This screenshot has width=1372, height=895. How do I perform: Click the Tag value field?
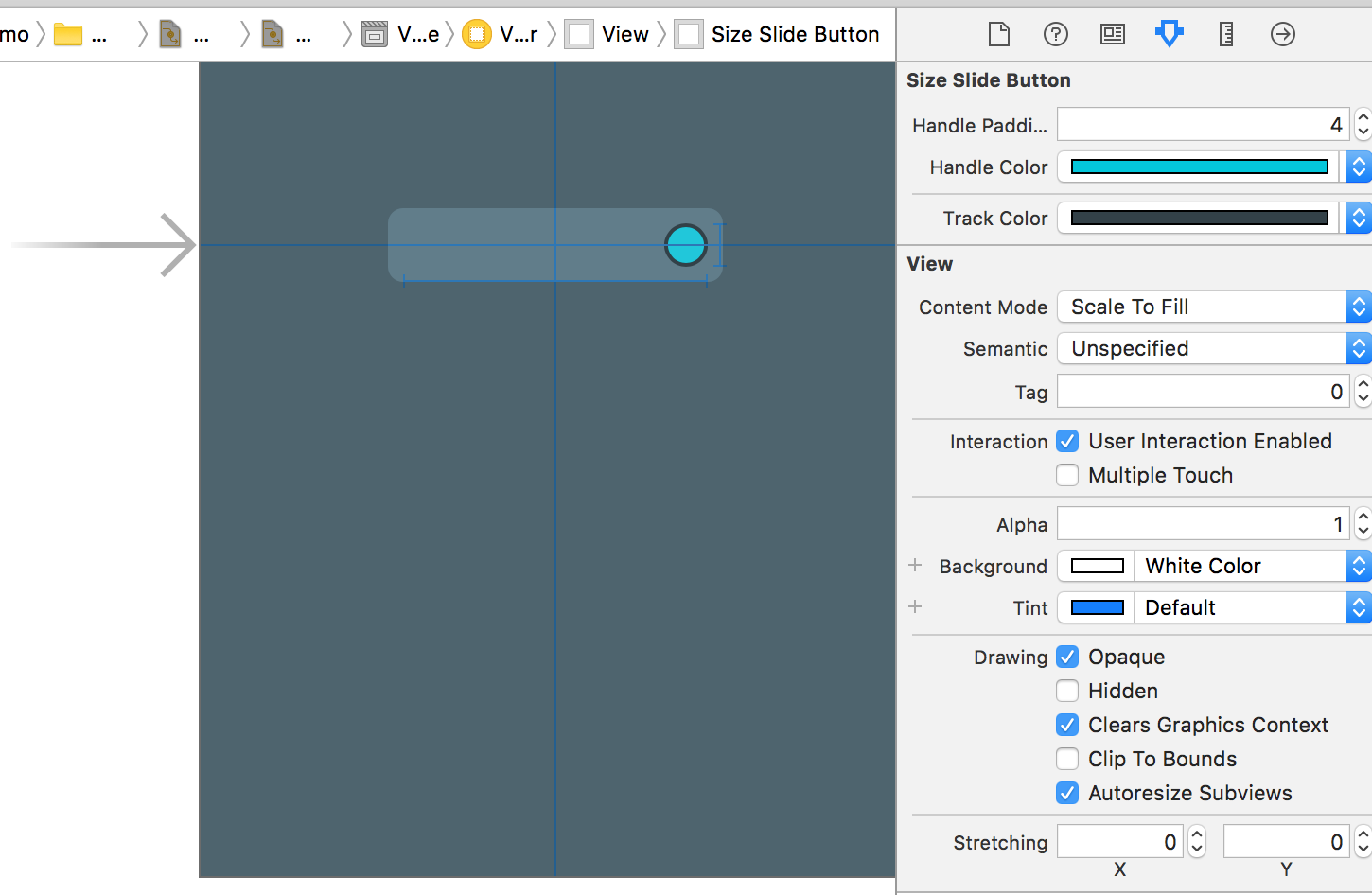1205,392
